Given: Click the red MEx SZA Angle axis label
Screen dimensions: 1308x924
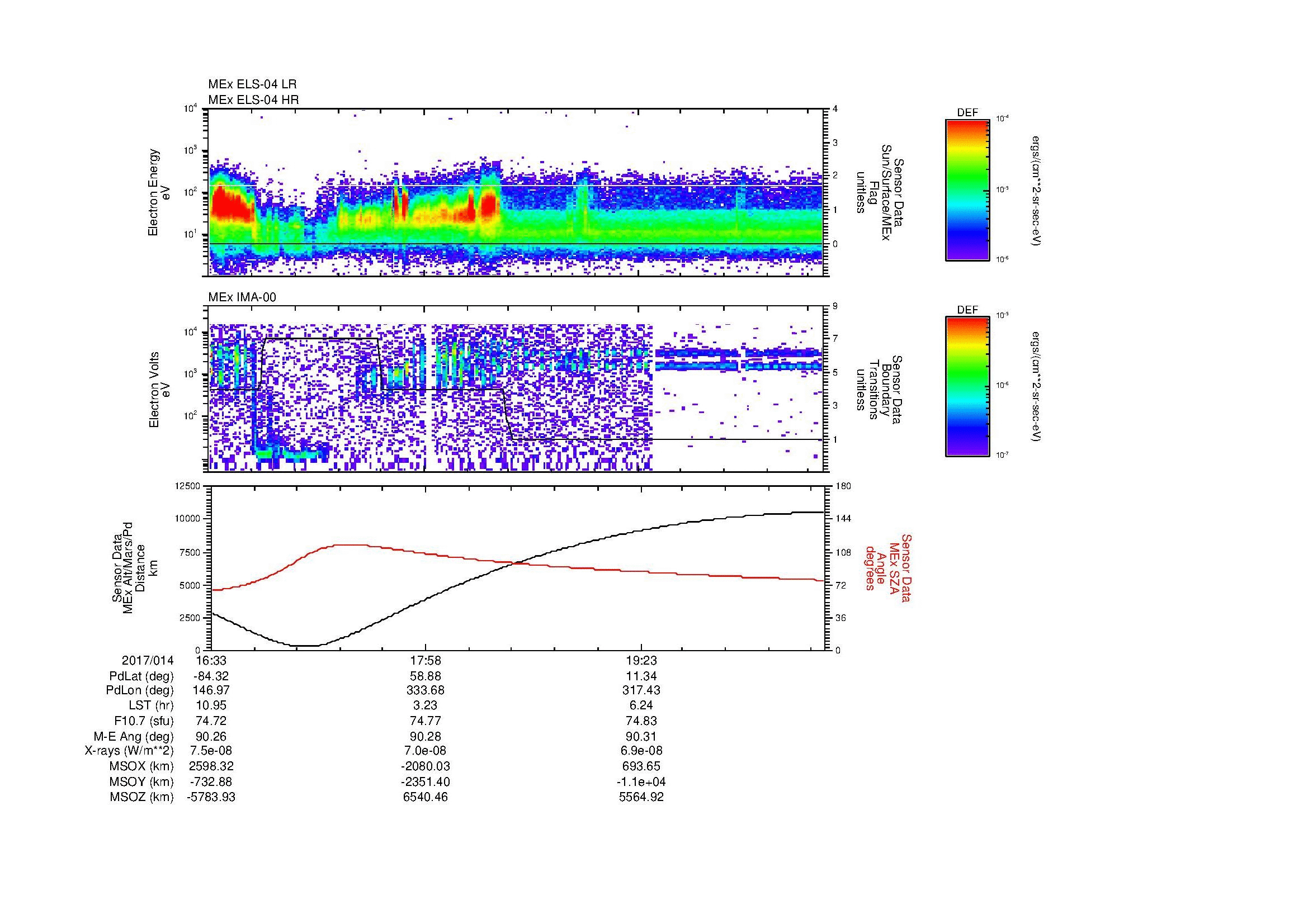Looking at the screenshot, I should 888,567.
